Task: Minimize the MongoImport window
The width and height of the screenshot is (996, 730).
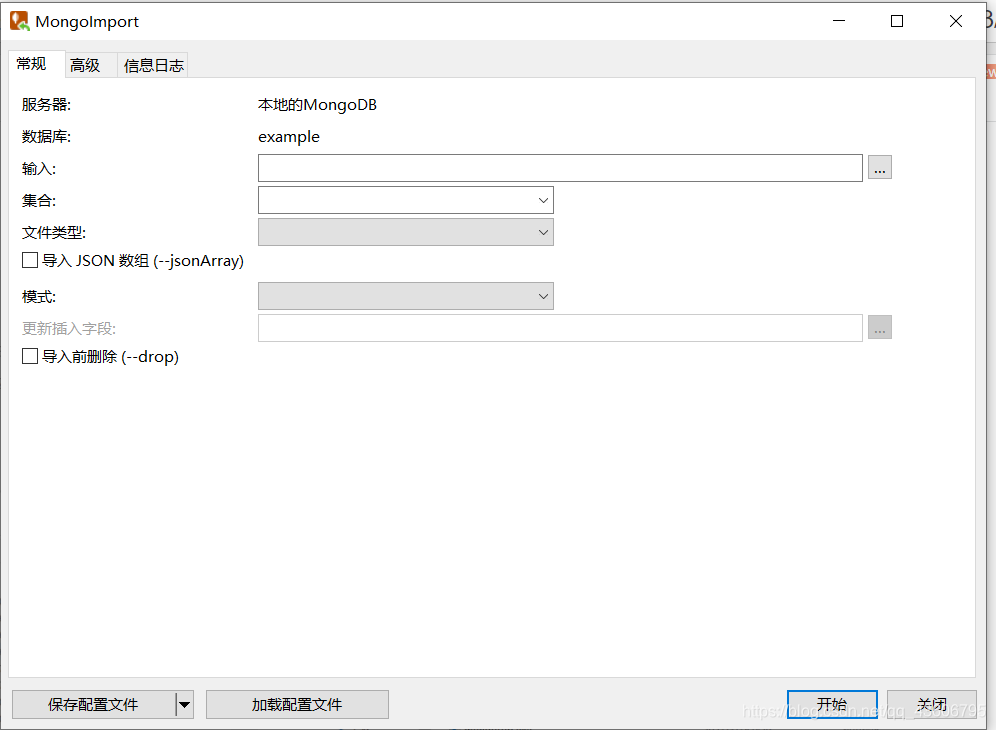Action: [838, 20]
